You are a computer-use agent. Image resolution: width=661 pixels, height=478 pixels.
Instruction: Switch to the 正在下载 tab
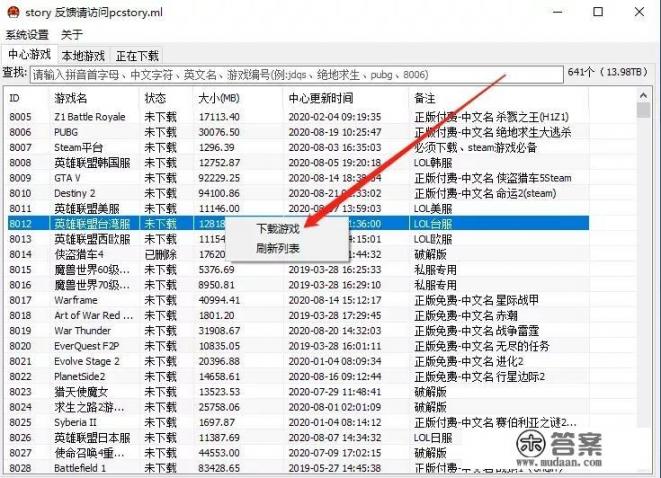click(137, 56)
